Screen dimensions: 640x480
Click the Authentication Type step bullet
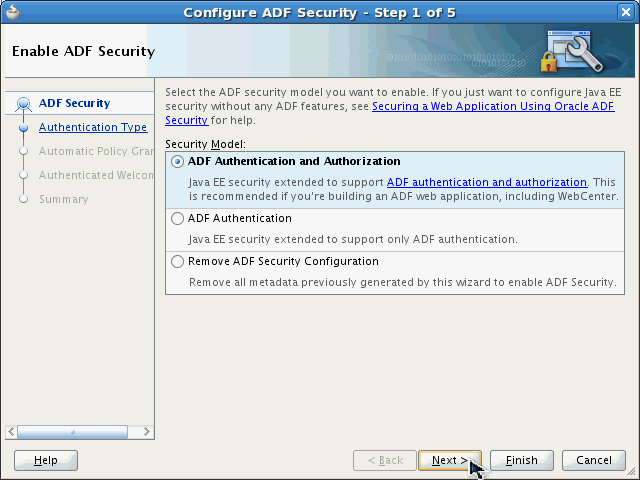(x=23, y=128)
